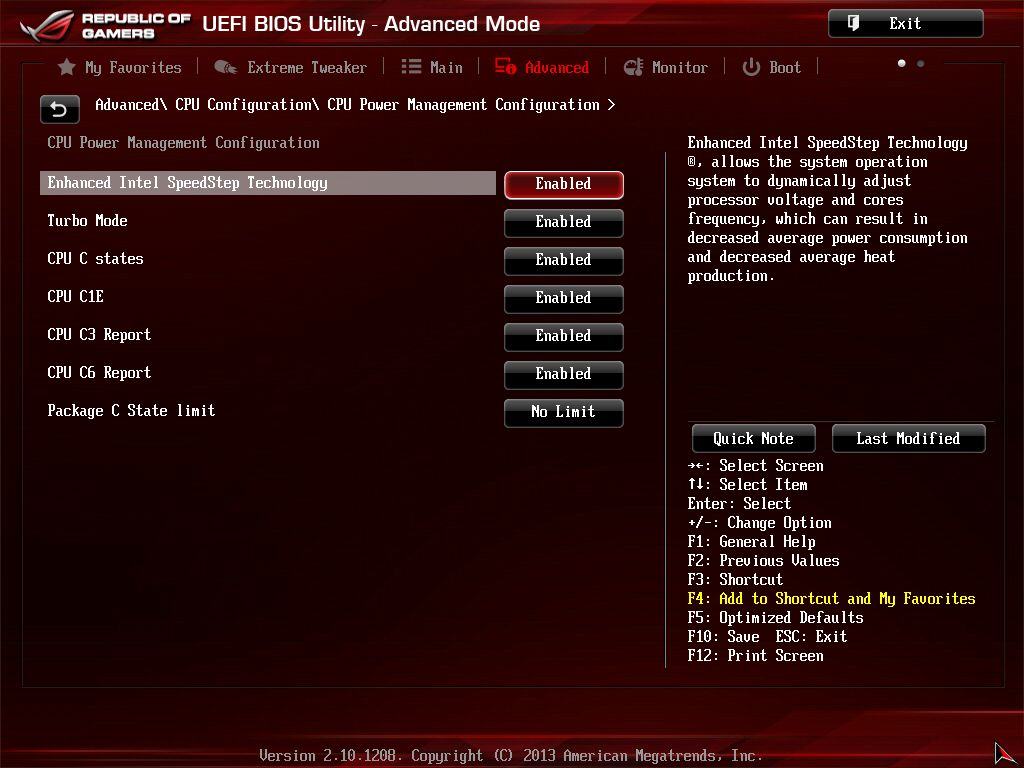Select the Advanced tab label
The height and width of the screenshot is (768, 1024).
tap(557, 67)
